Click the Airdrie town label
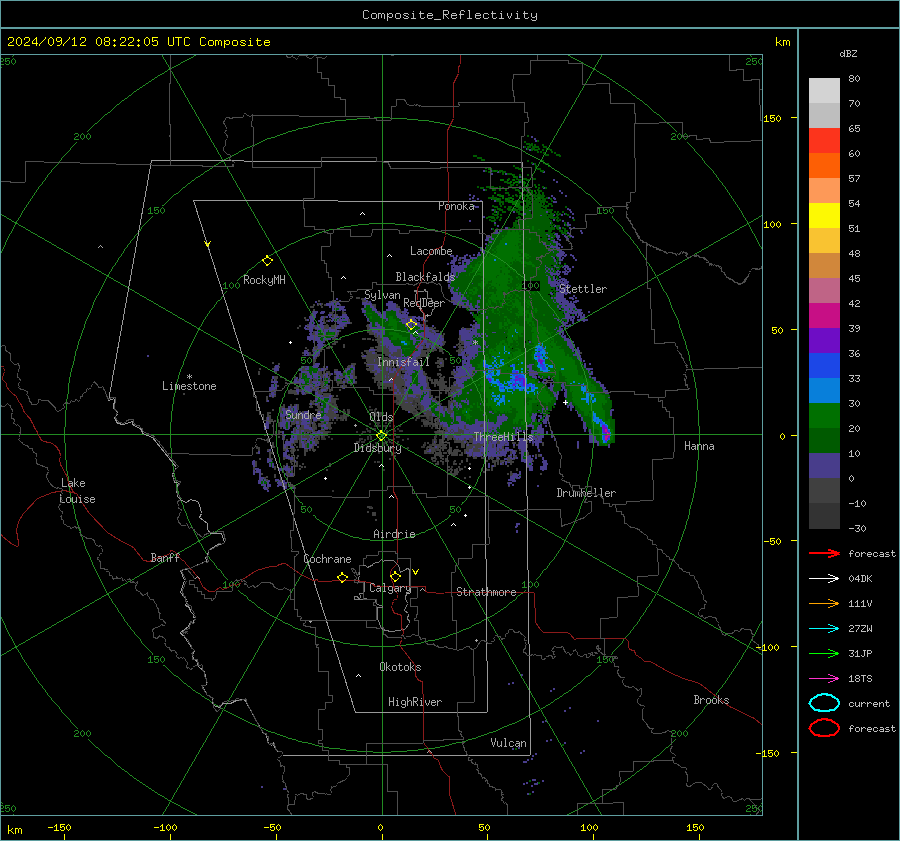The height and width of the screenshot is (841, 900). coord(394,534)
